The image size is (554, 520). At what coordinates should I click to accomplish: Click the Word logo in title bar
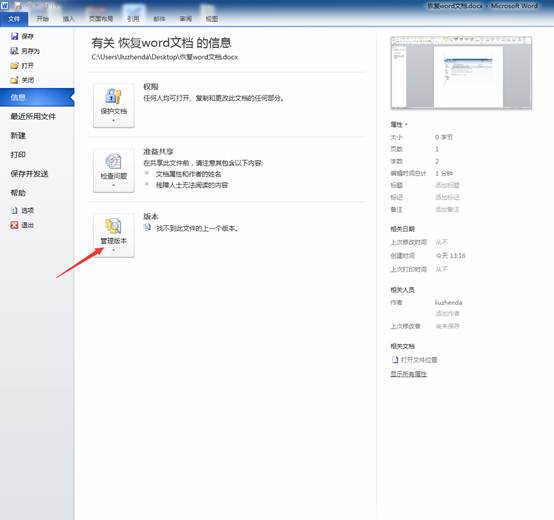click(x=5, y=5)
